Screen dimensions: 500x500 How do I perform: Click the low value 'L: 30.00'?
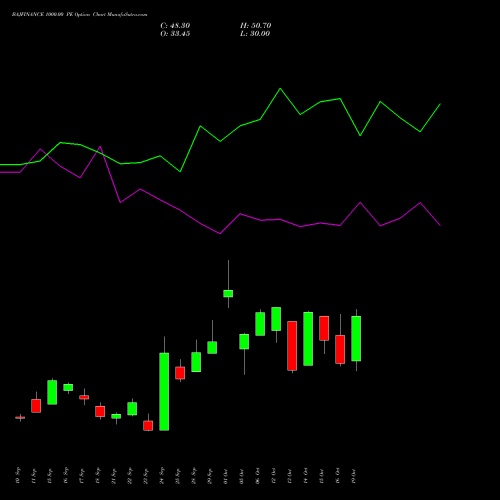click(255, 34)
